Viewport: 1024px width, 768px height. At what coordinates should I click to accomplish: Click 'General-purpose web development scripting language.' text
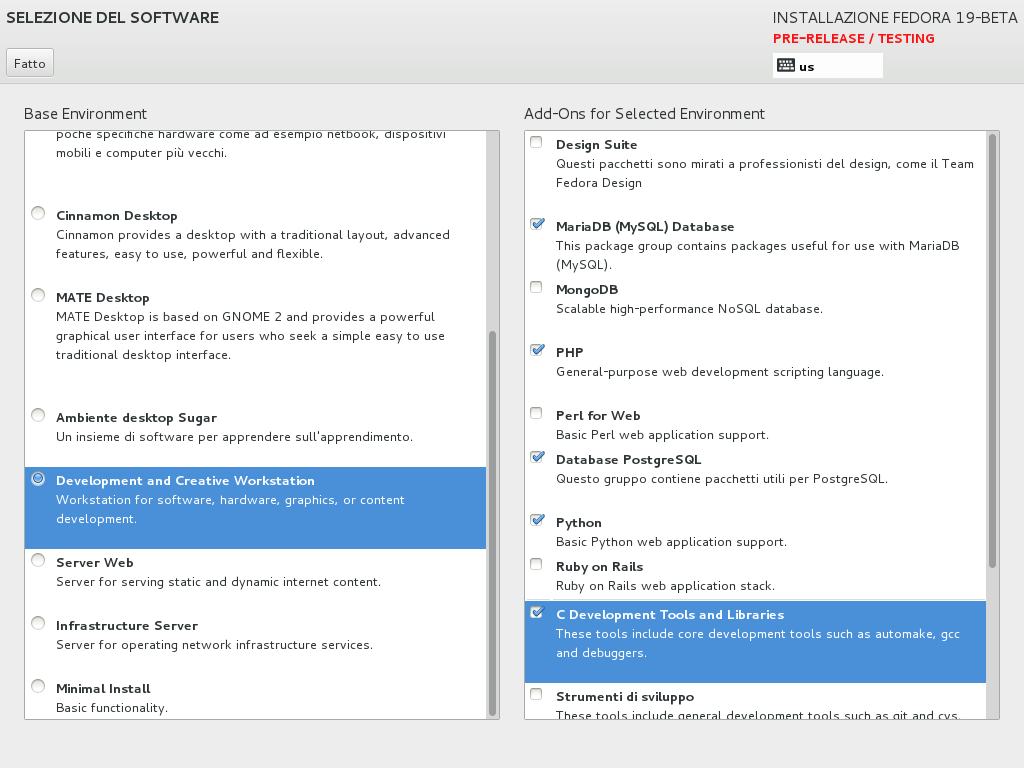[720, 372]
